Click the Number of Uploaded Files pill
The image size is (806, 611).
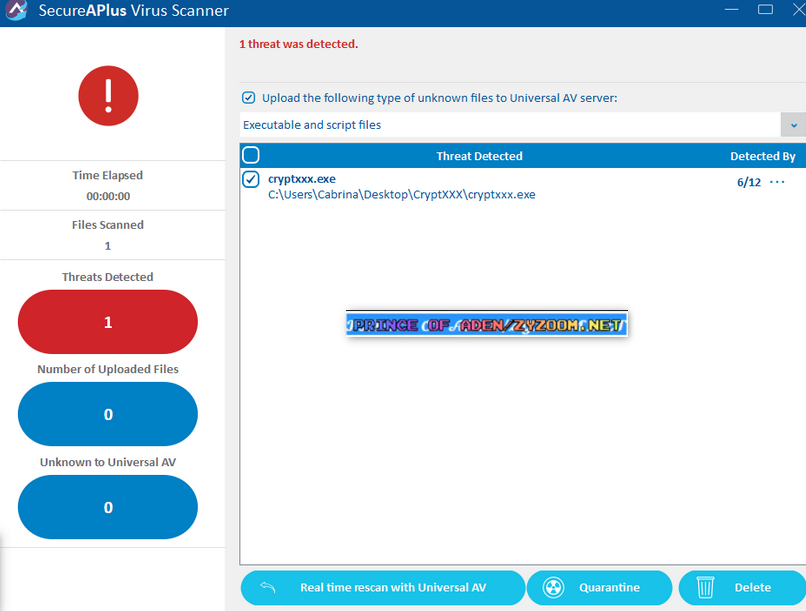[108, 414]
